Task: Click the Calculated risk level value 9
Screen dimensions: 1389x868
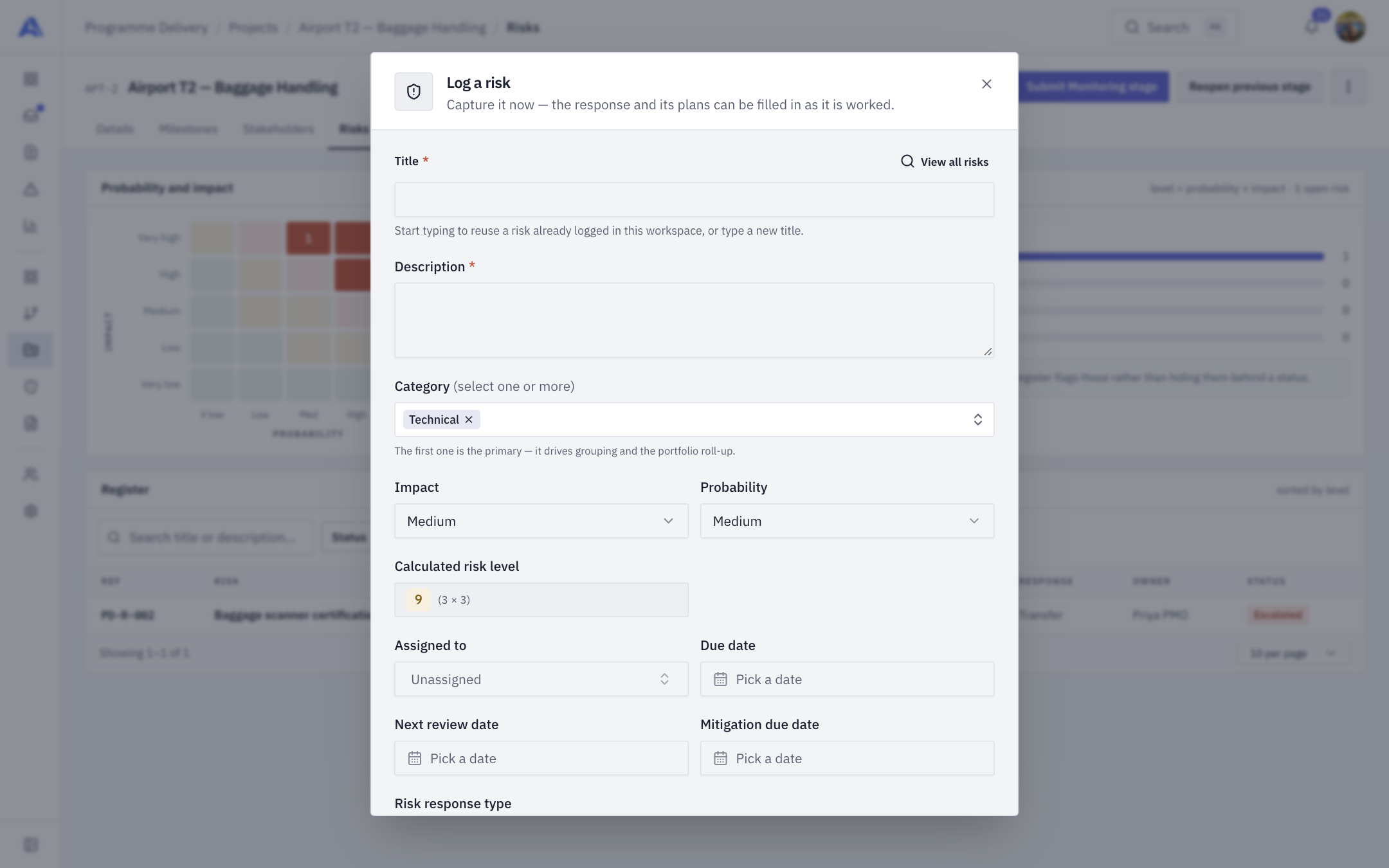Action: coord(418,600)
